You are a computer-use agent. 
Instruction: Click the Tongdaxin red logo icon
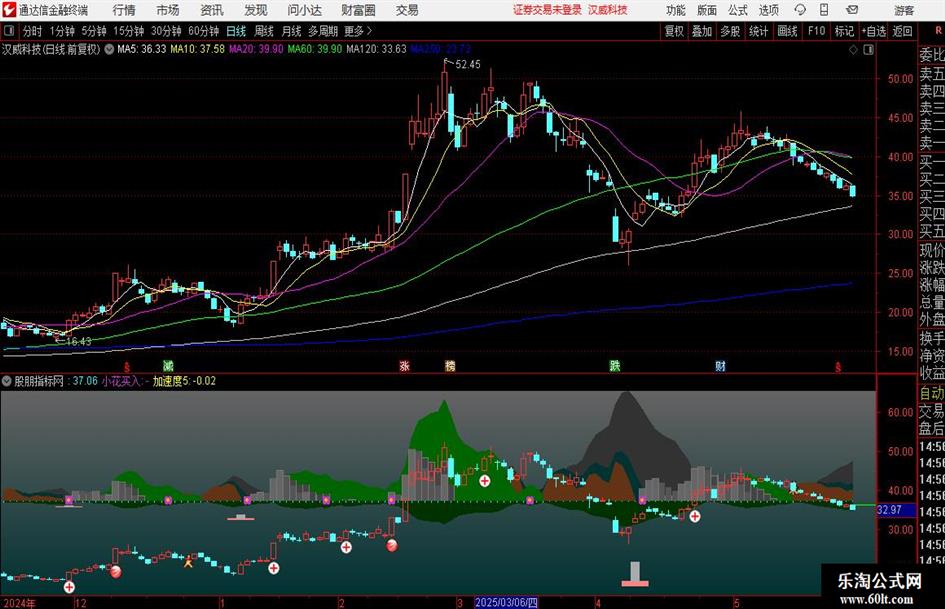click(9, 10)
